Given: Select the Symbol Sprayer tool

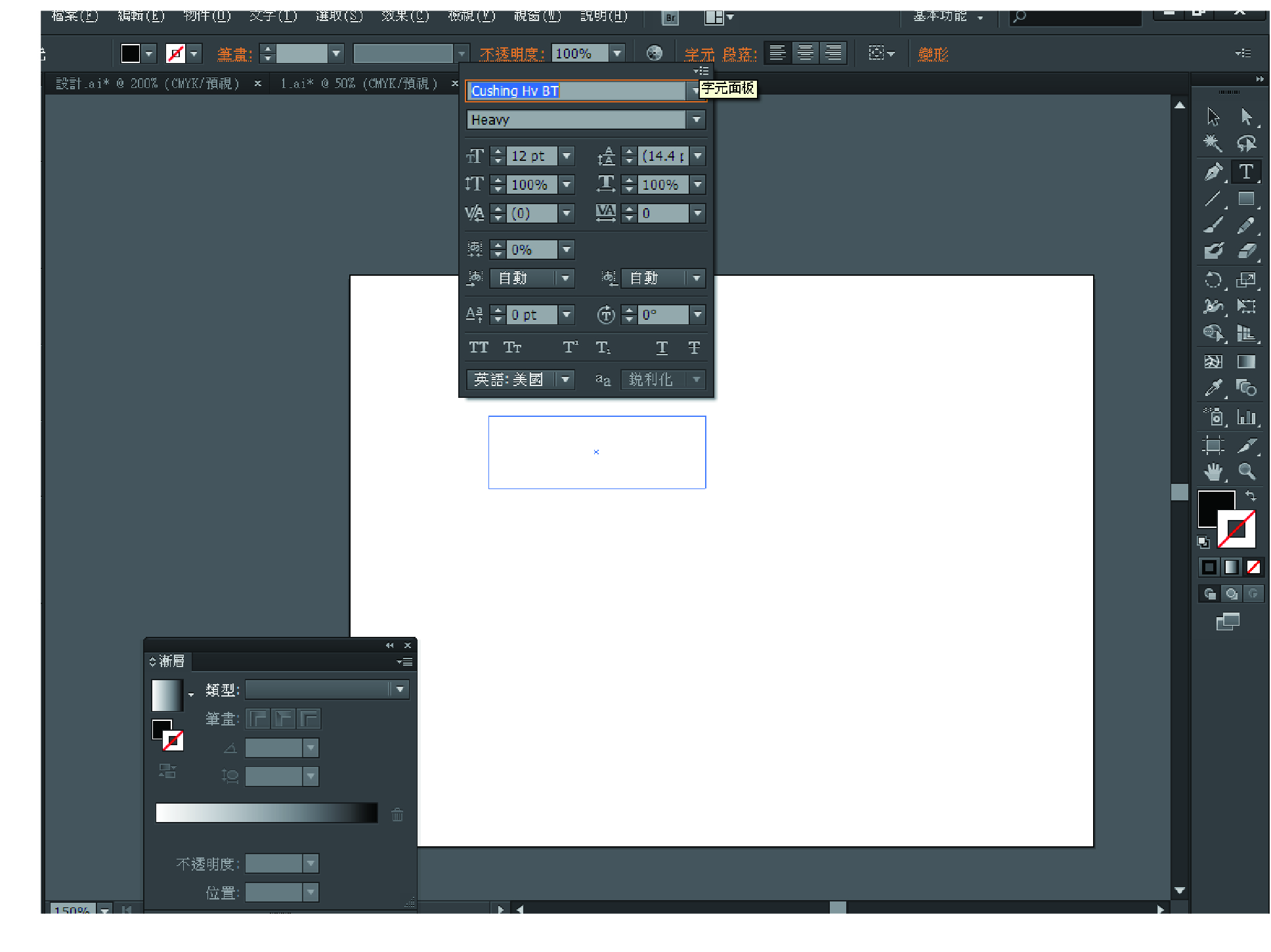Looking at the screenshot, I should [x=1213, y=417].
